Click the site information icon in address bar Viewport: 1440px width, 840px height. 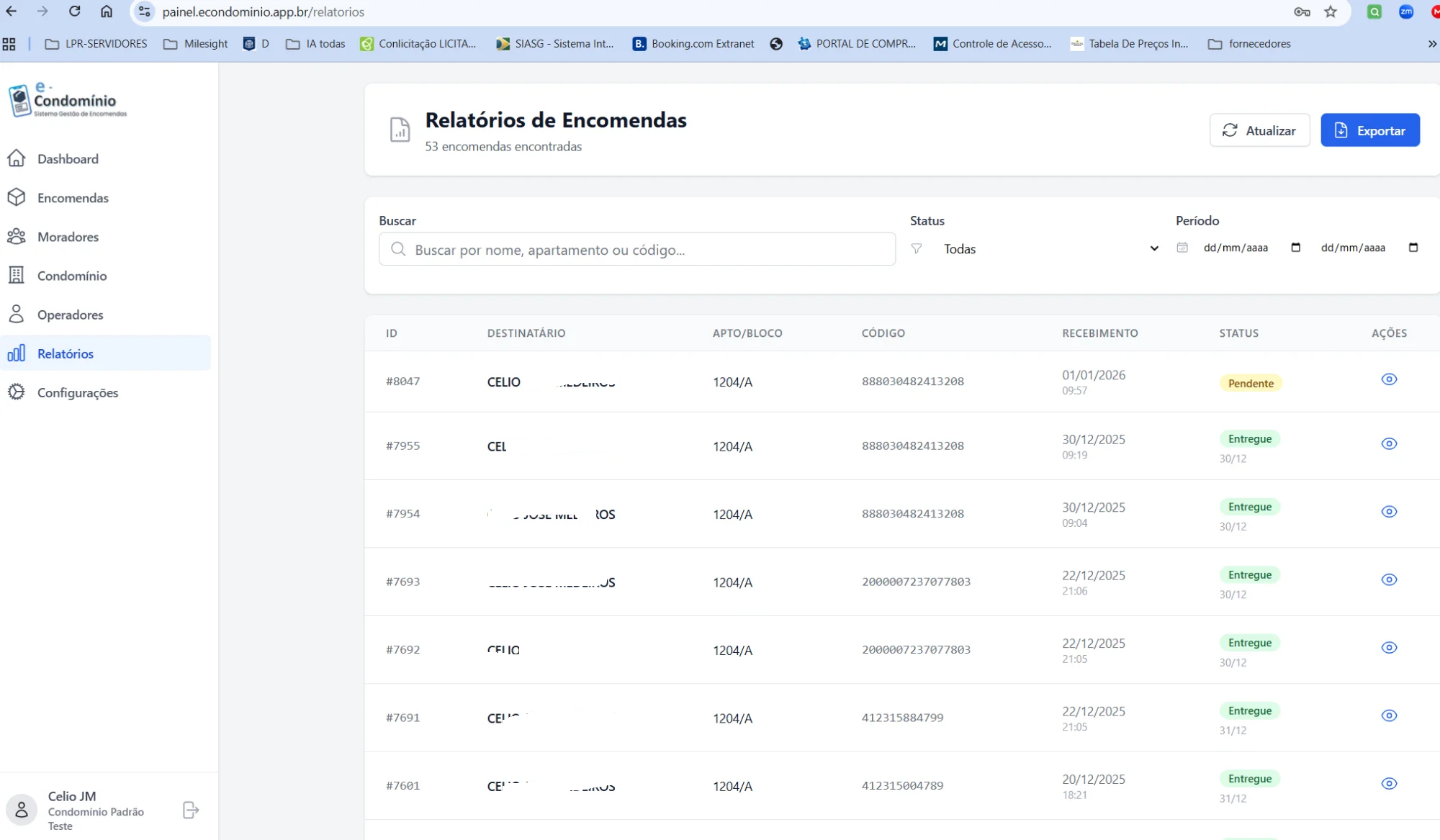pos(144,12)
